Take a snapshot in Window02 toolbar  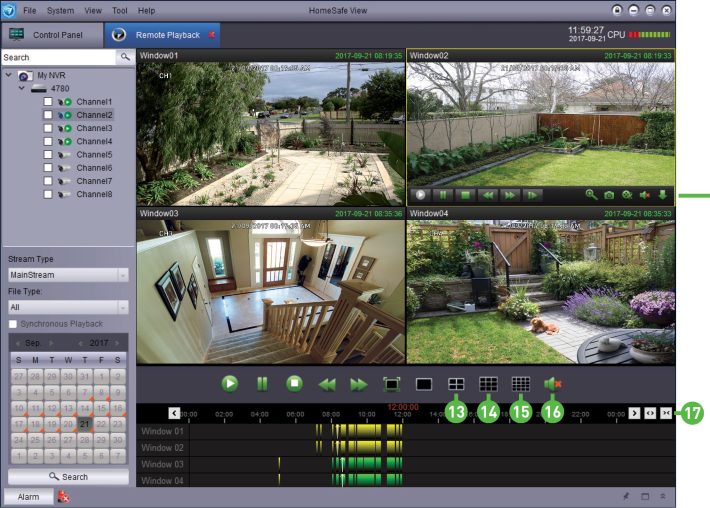pos(608,196)
